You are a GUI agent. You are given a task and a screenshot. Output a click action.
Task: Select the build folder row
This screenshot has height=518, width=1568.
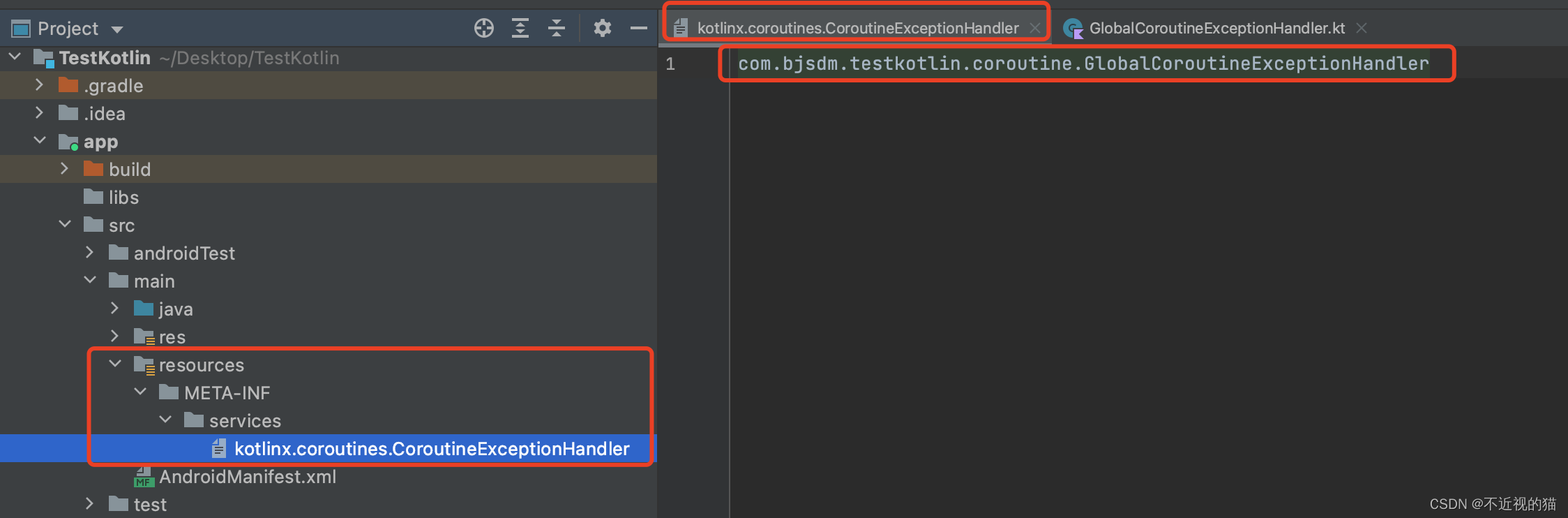coord(329,169)
